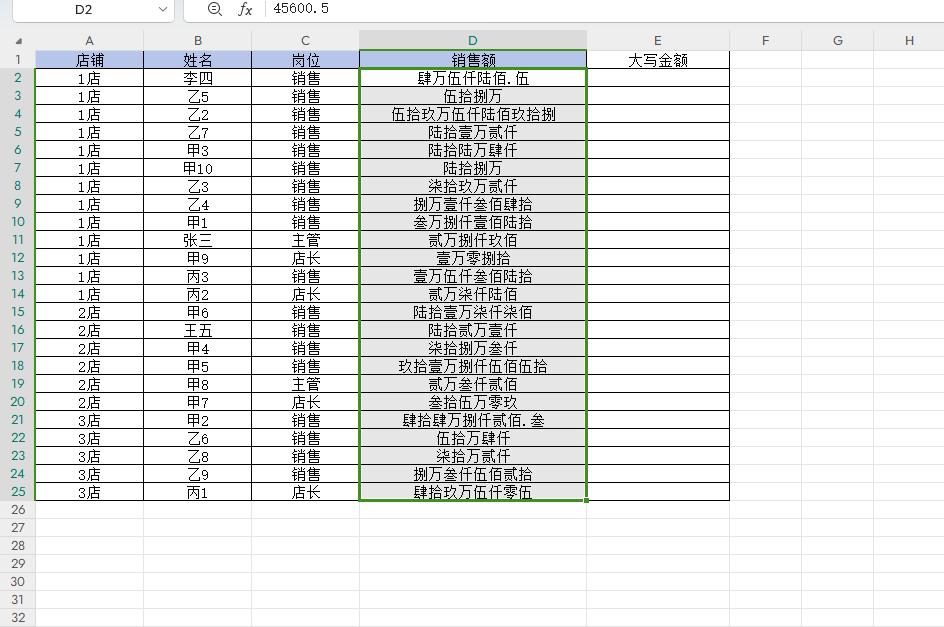Select cell 肆拾肆万捌仟贰佰.叁
The width and height of the screenshot is (944, 627).
point(473,420)
